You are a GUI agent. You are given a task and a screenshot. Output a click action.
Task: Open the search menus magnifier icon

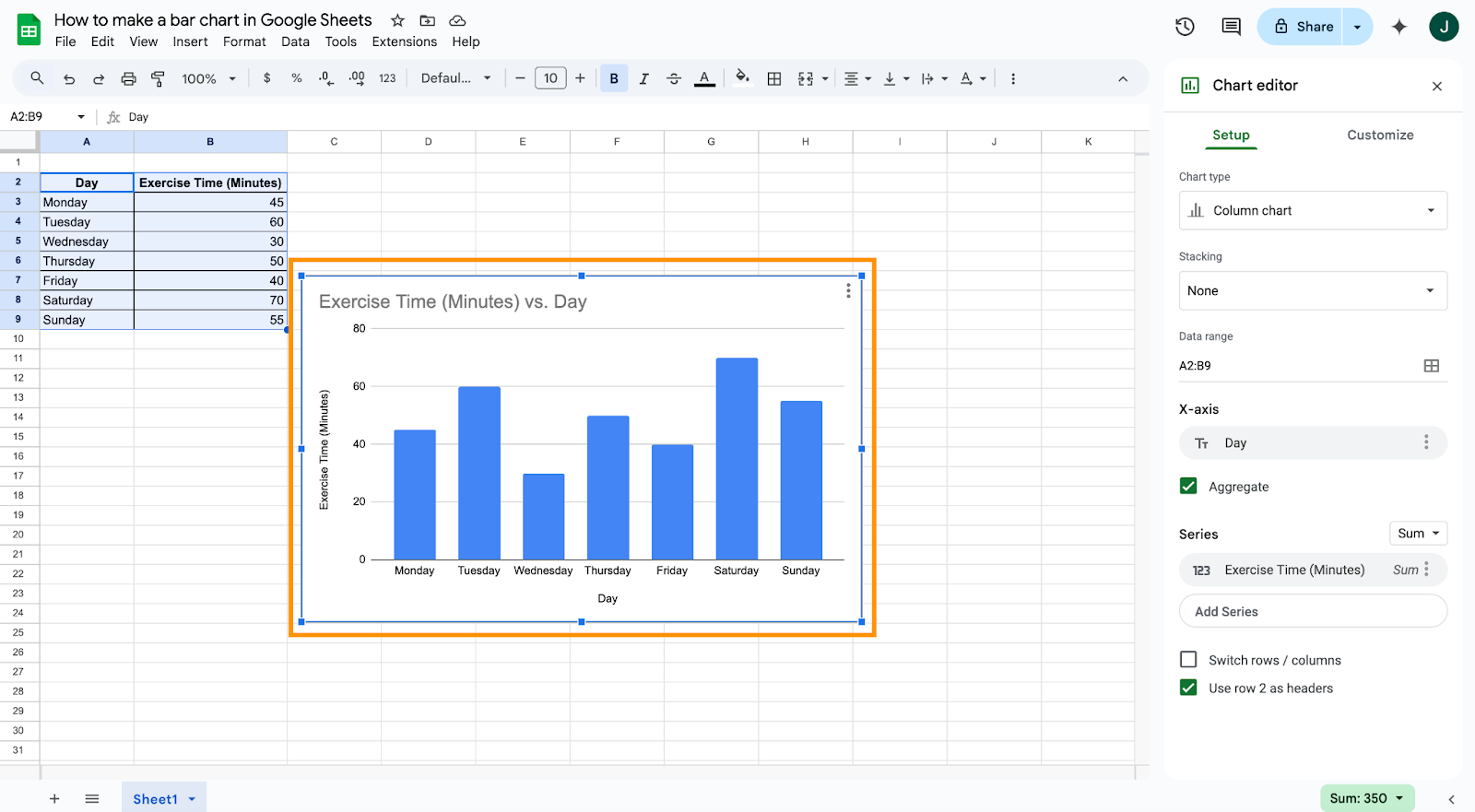37,78
